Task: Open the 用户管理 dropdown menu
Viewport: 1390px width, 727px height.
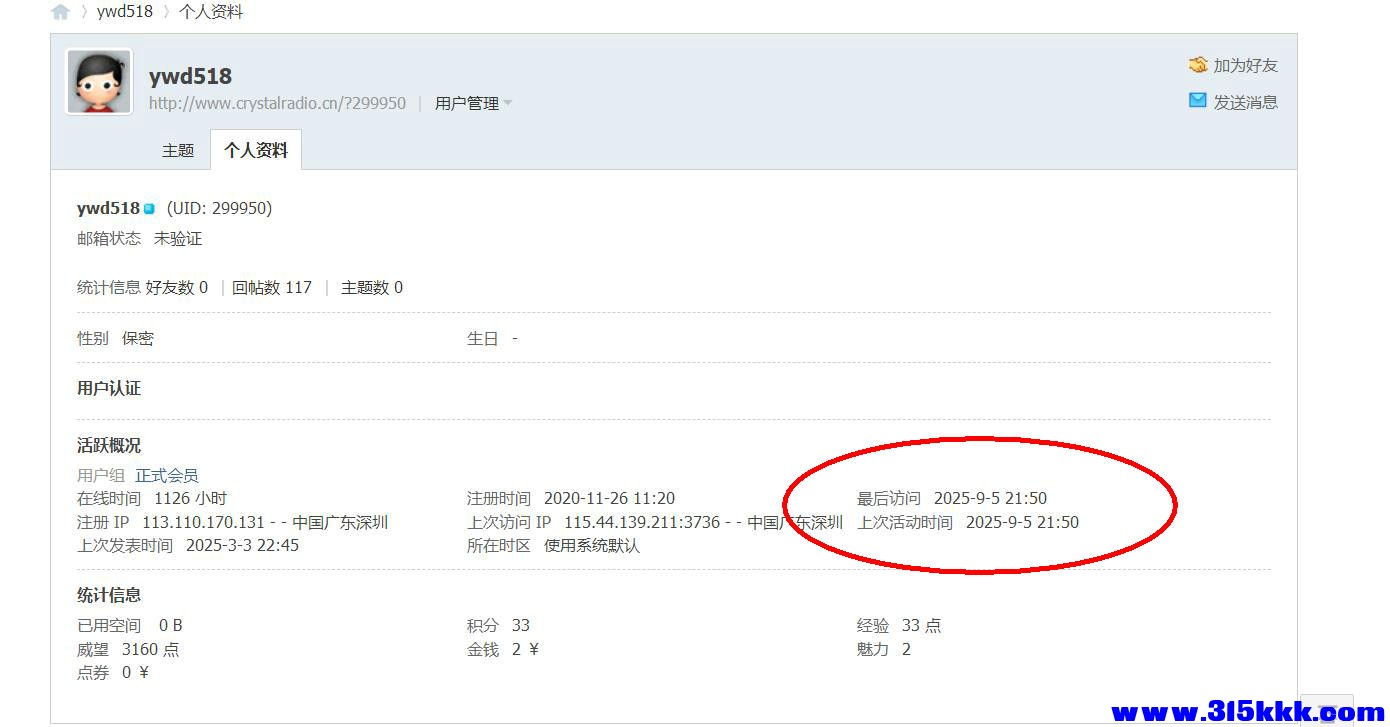Action: (466, 103)
